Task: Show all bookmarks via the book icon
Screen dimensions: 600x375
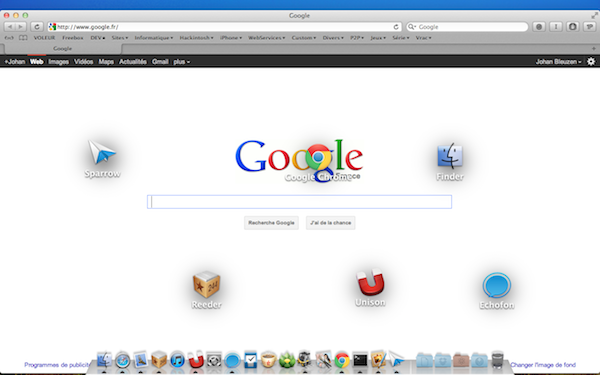Action: [x=23, y=38]
